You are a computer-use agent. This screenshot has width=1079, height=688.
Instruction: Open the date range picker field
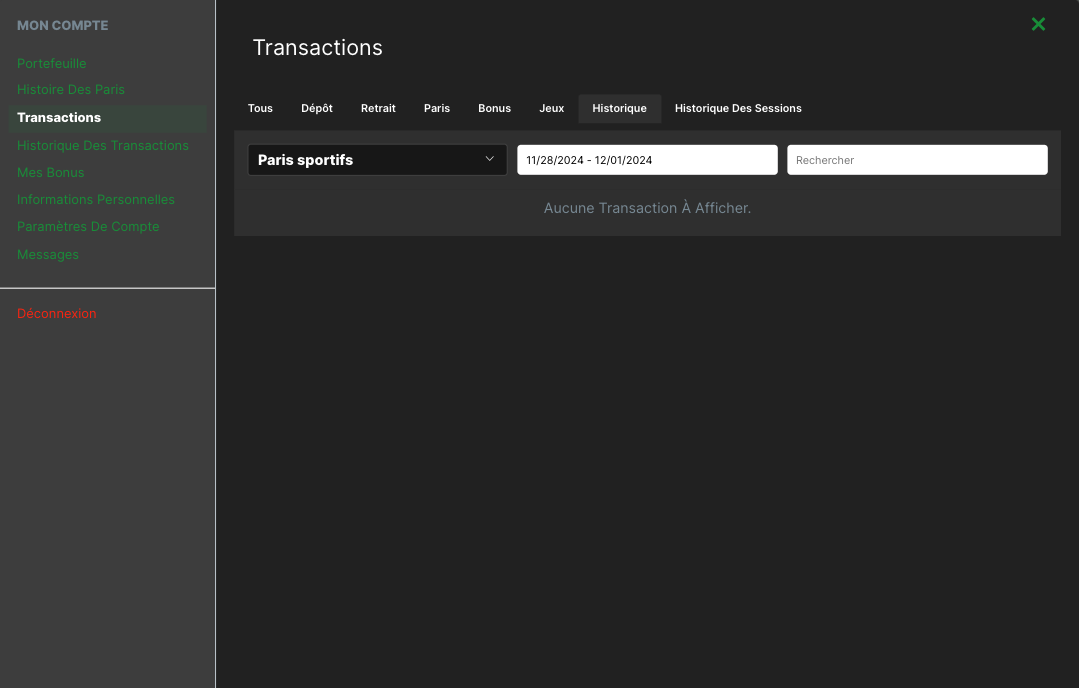tap(646, 160)
